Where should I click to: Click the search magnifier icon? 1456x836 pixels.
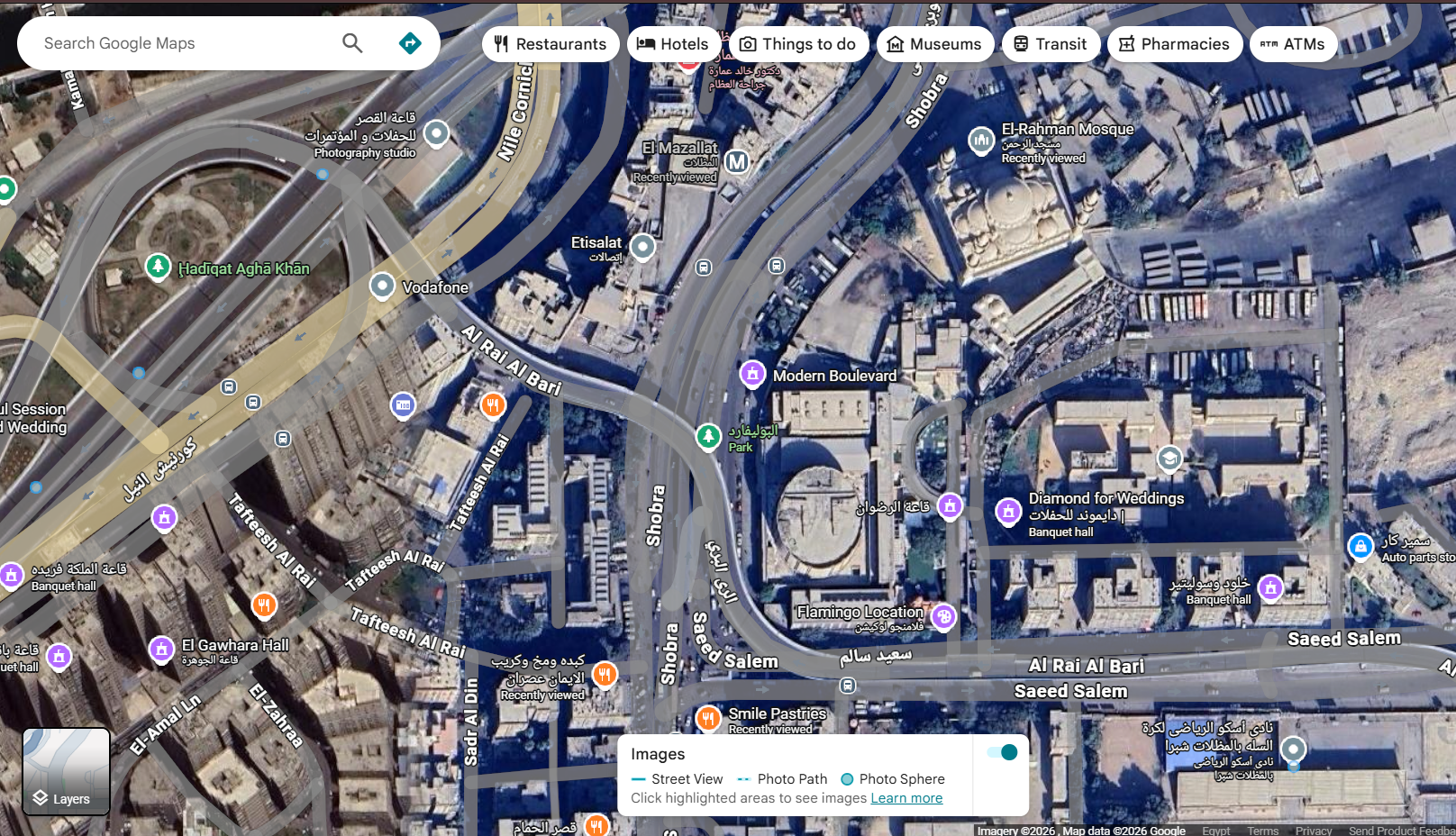pos(352,42)
